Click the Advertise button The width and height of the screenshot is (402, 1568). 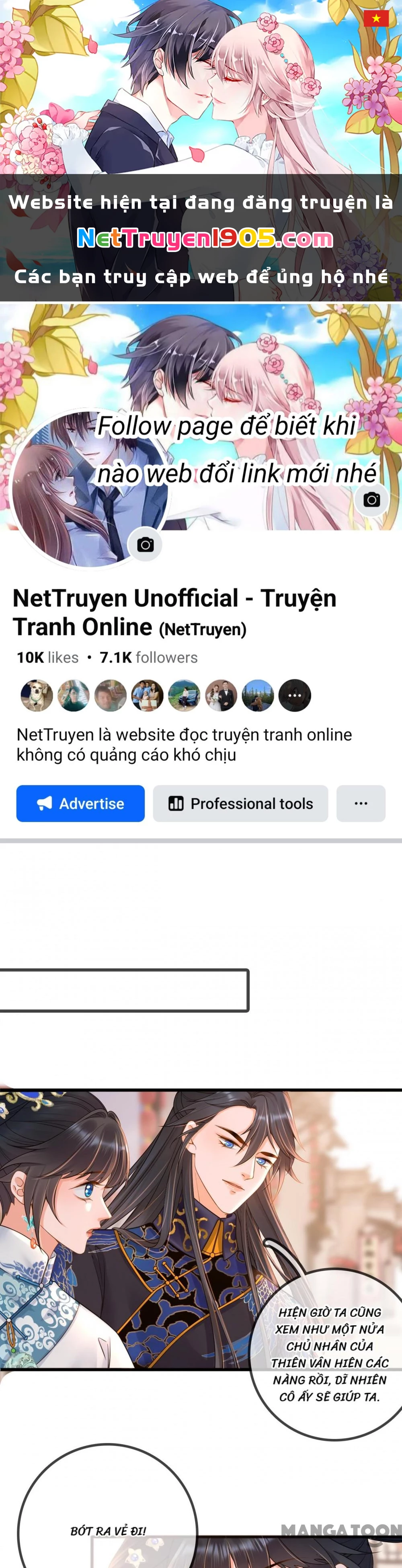[80, 803]
